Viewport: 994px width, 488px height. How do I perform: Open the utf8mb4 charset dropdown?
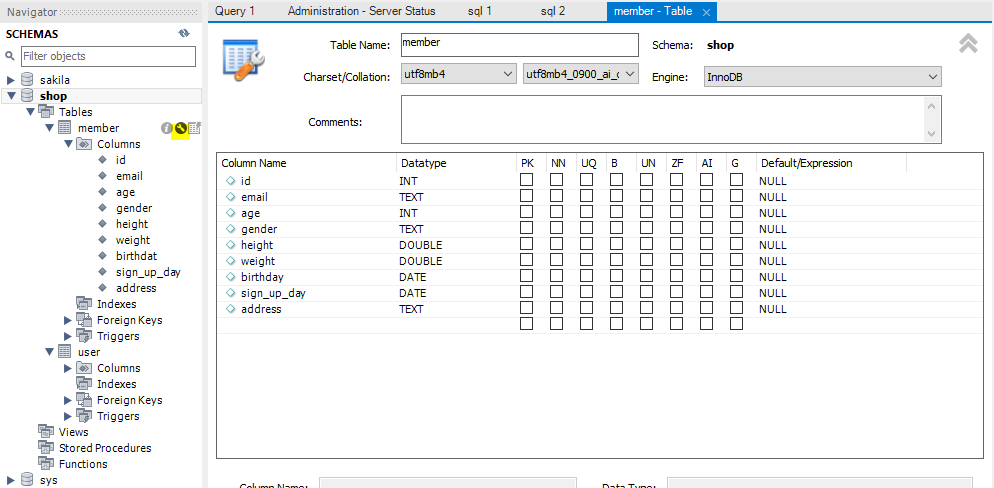point(460,74)
